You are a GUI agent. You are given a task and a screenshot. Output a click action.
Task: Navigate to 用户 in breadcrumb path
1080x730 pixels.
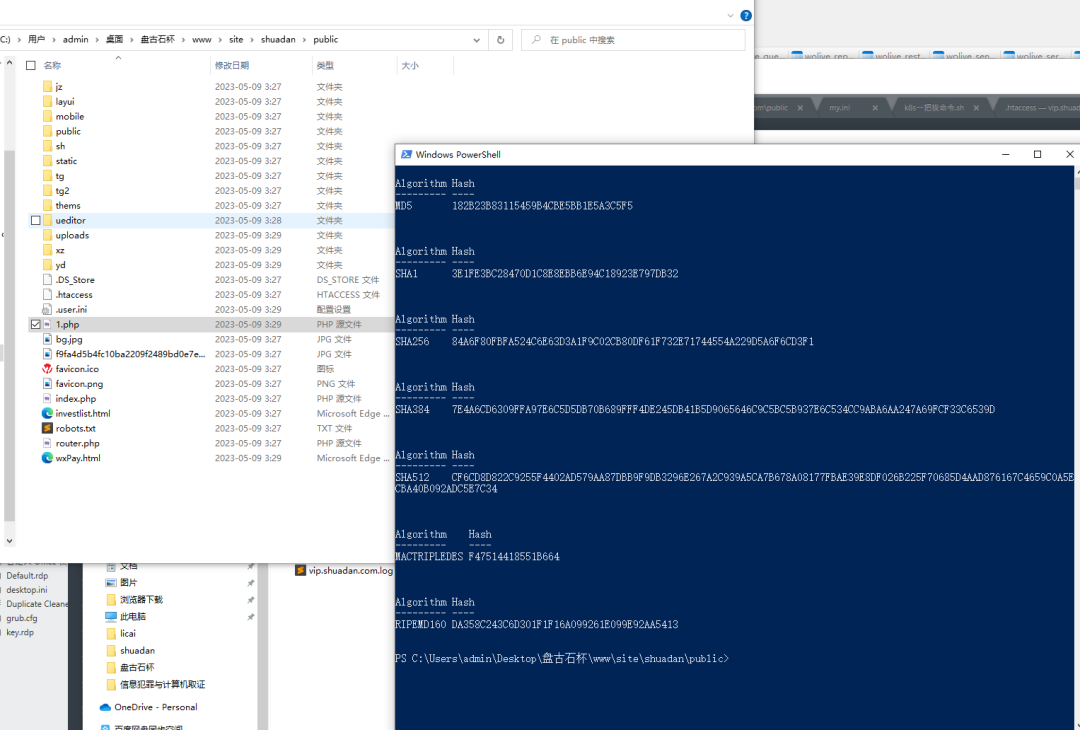37,40
